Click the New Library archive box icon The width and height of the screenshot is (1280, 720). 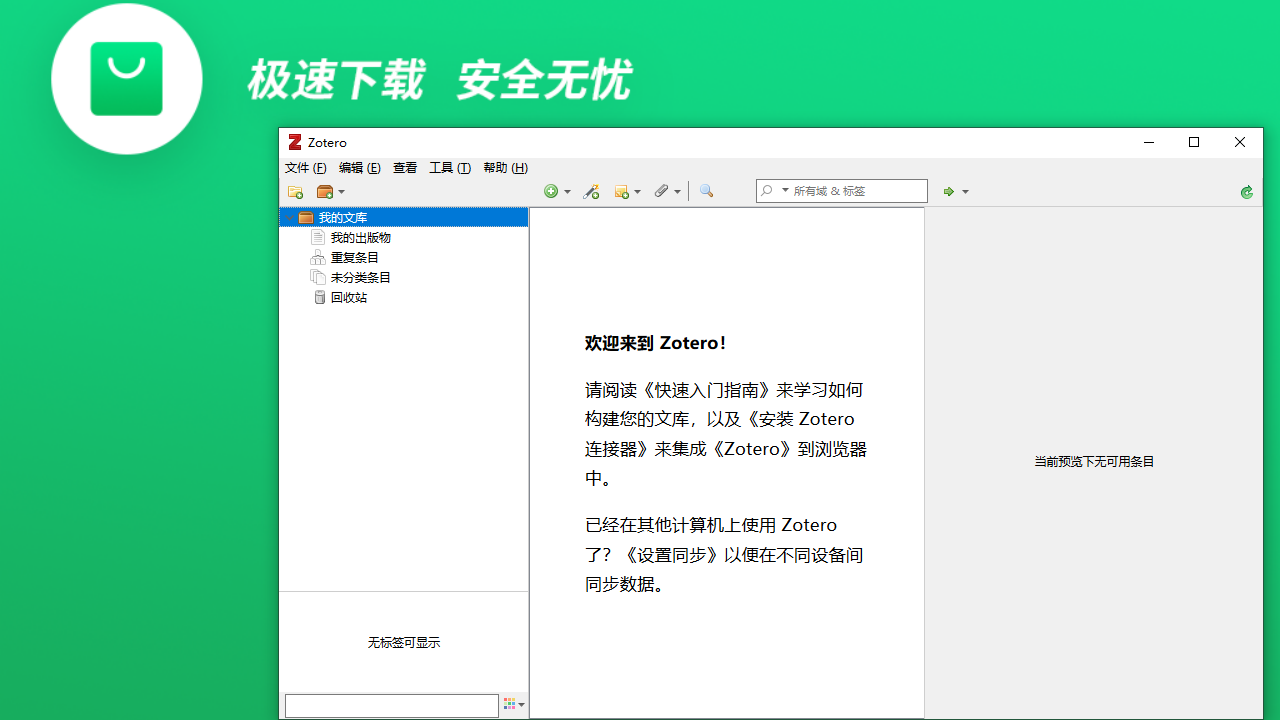[x=326, y=191]
